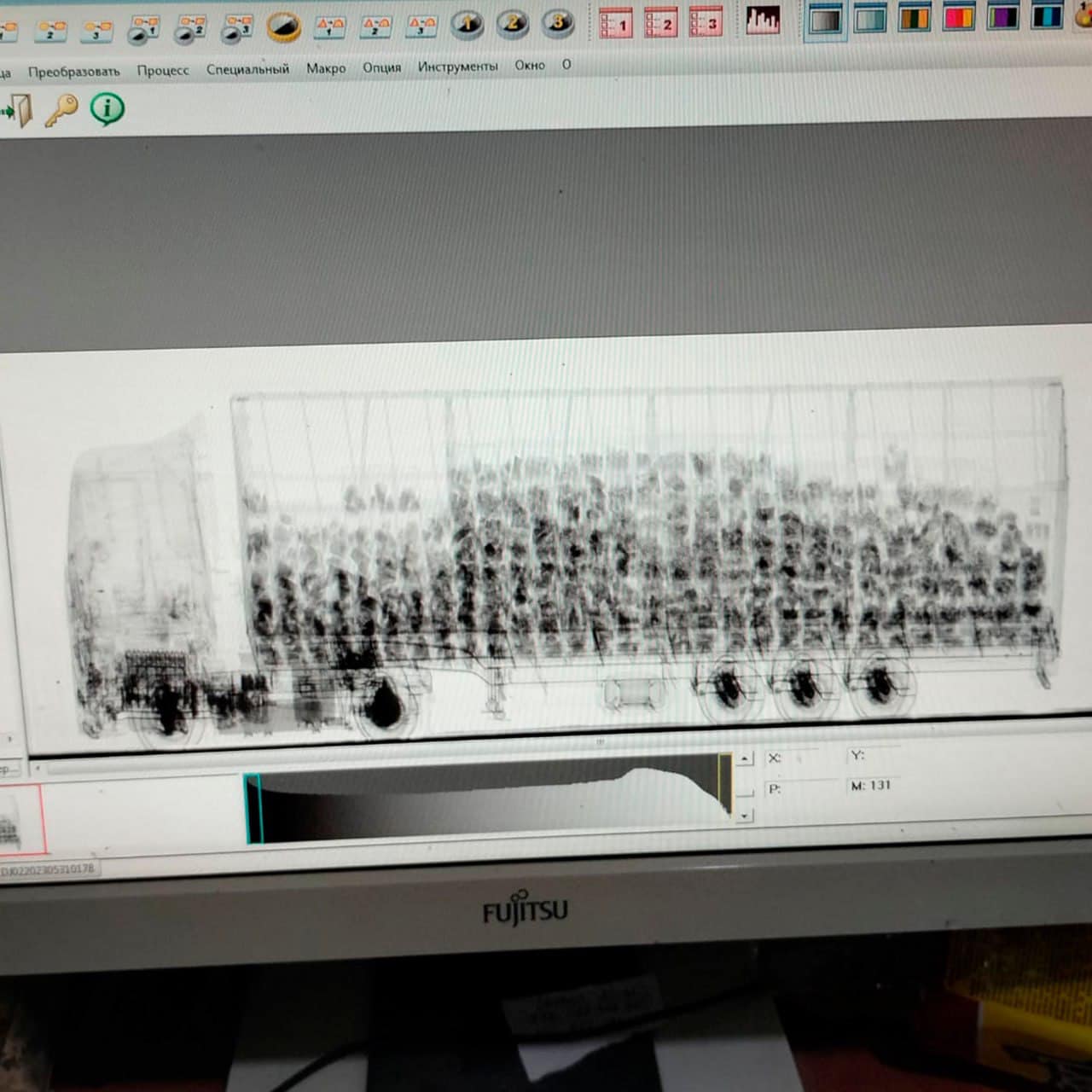The width and height of the screenshot is (1092, 1092).
Task: Apply the grayscale palette swatch
Action: click(825, 20)
